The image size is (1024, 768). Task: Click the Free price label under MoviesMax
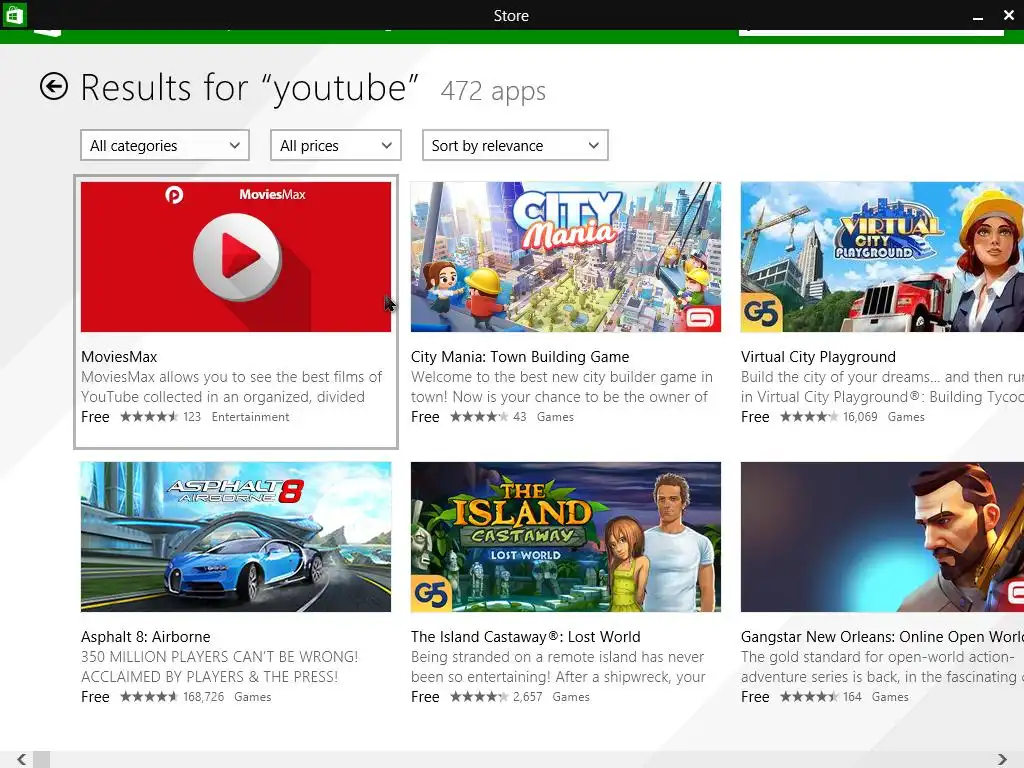point(95,417)
